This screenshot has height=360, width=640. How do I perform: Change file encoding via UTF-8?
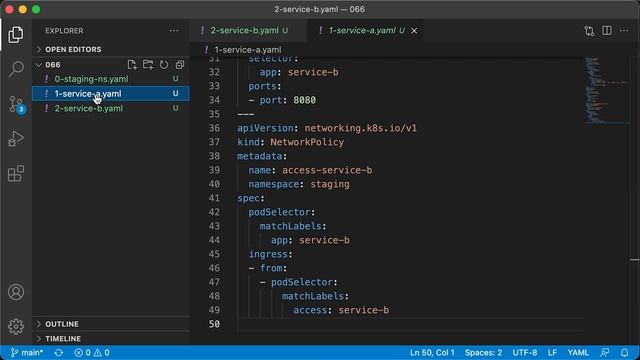[524, 353]
